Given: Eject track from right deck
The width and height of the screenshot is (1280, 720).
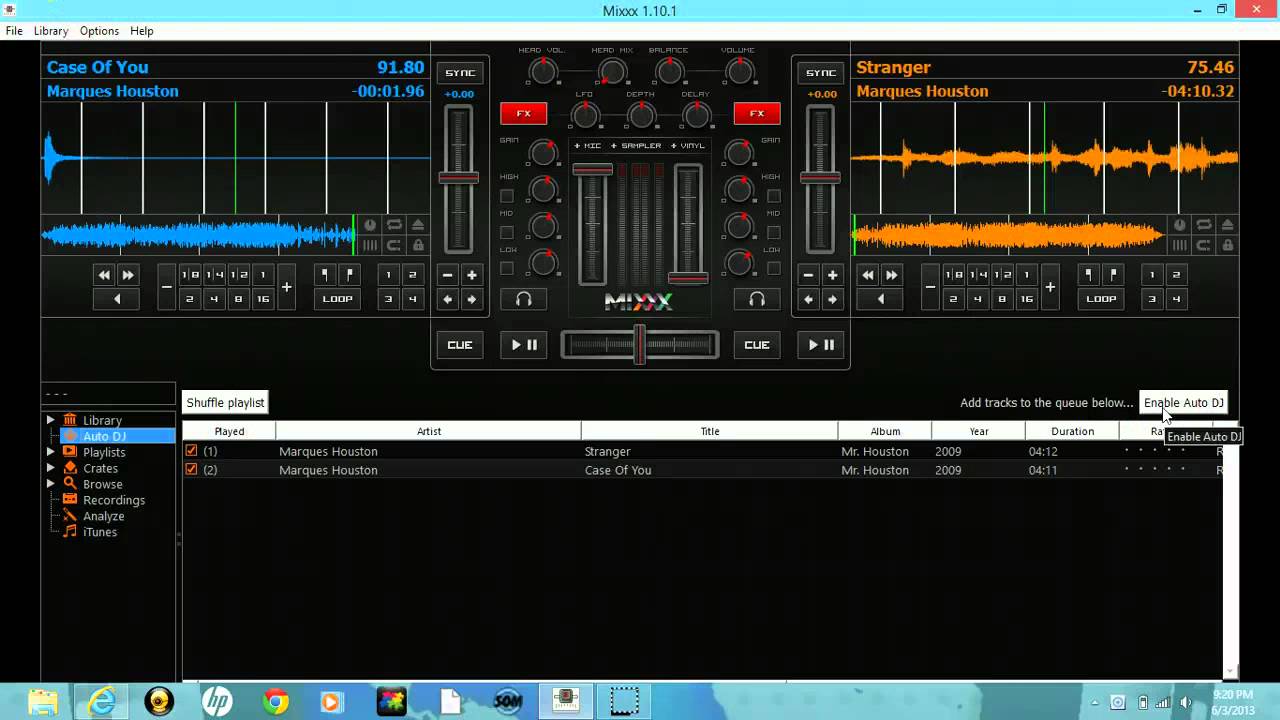Looking at the screenshot, I should [x=1227, y=225].
